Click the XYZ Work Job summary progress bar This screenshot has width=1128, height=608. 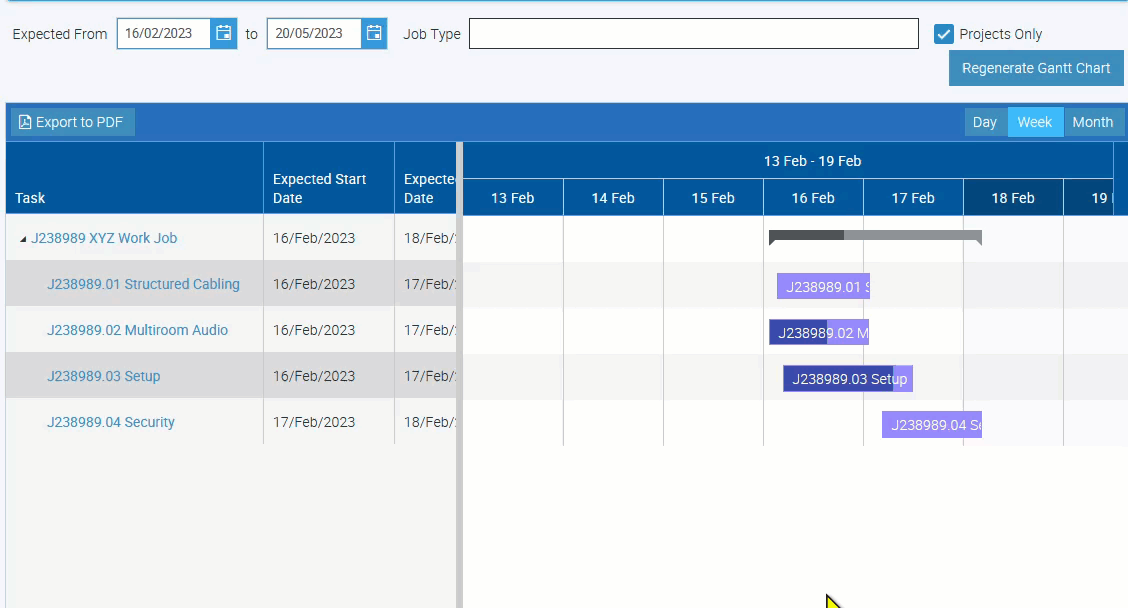pyautogui.click(x=874, y=236)
